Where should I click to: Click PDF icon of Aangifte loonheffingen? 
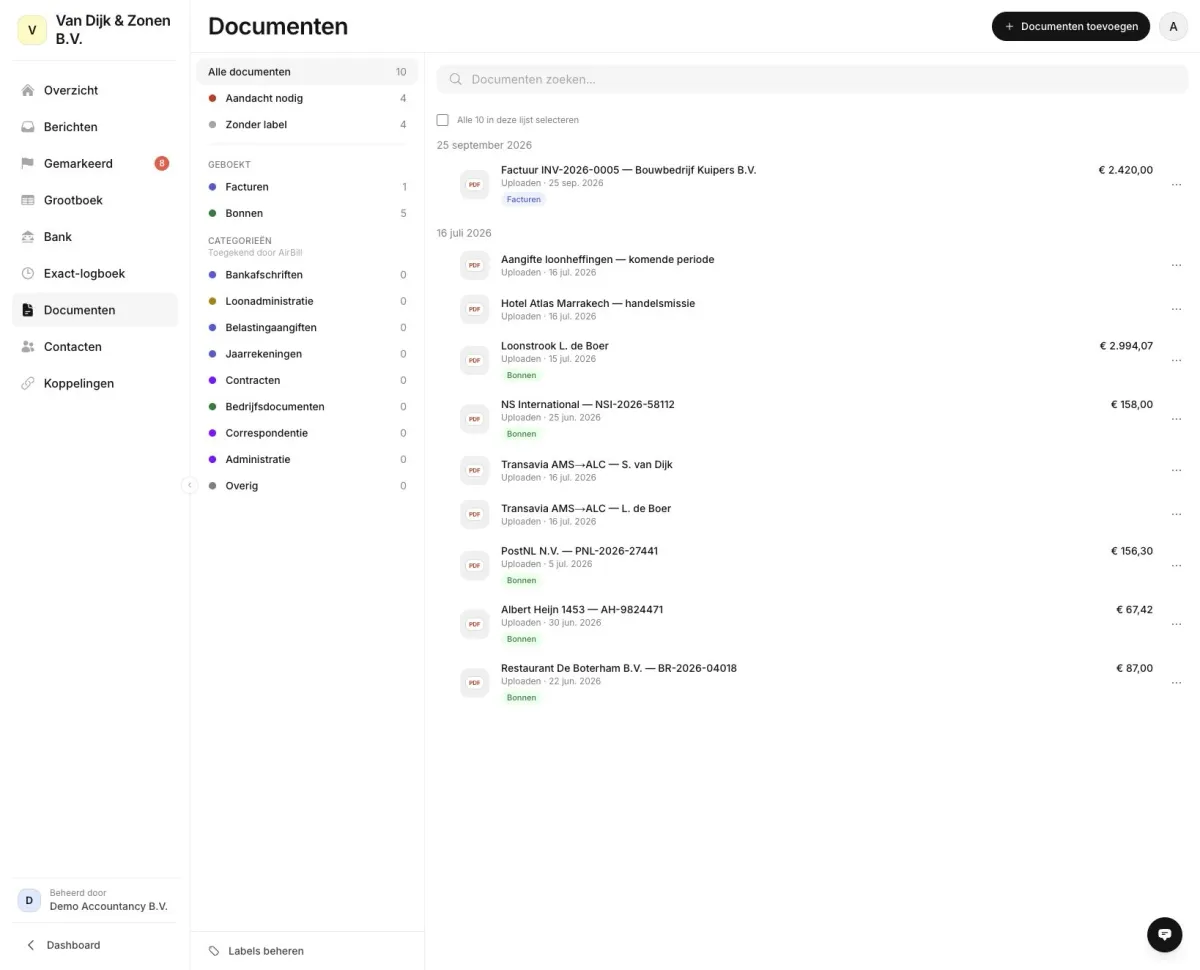click(474, 265)
